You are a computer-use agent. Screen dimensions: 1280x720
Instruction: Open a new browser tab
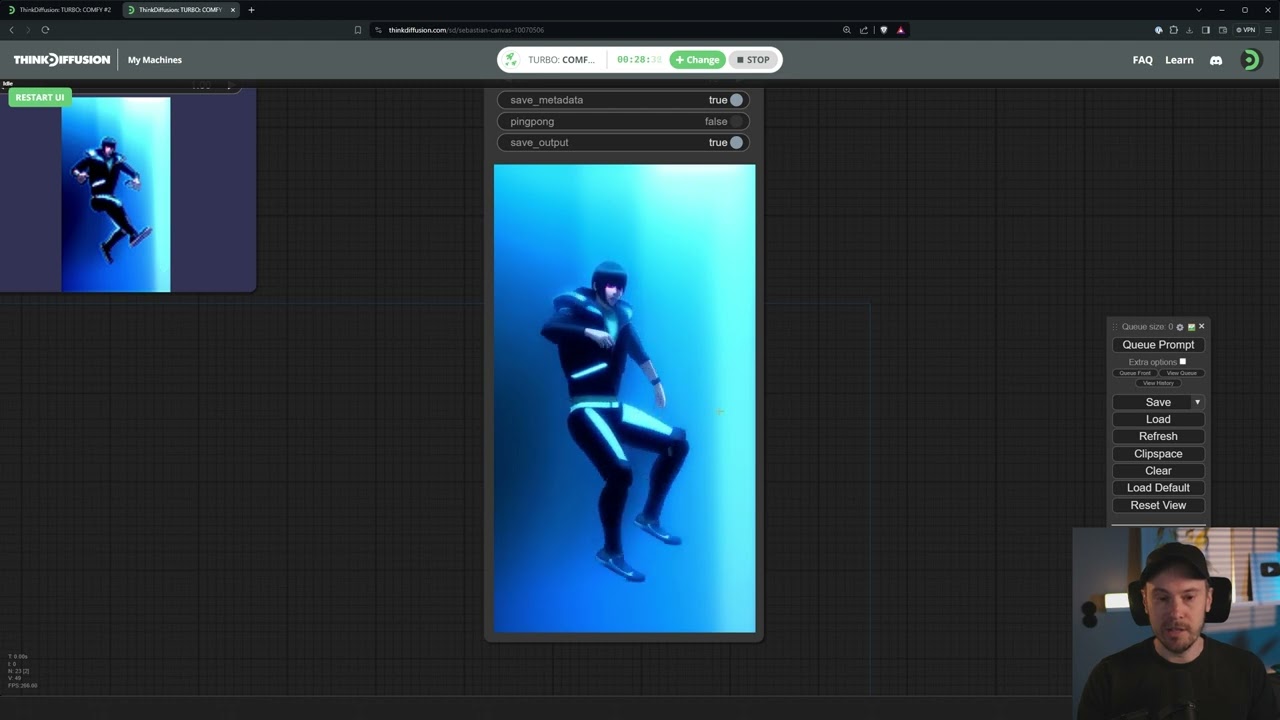[251, 10]
